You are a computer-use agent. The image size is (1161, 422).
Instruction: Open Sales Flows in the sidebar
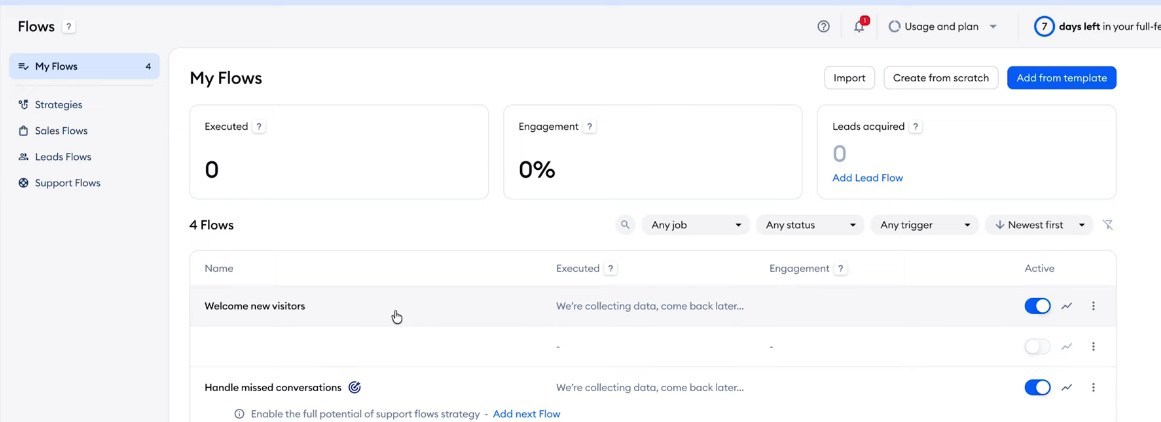61,131
